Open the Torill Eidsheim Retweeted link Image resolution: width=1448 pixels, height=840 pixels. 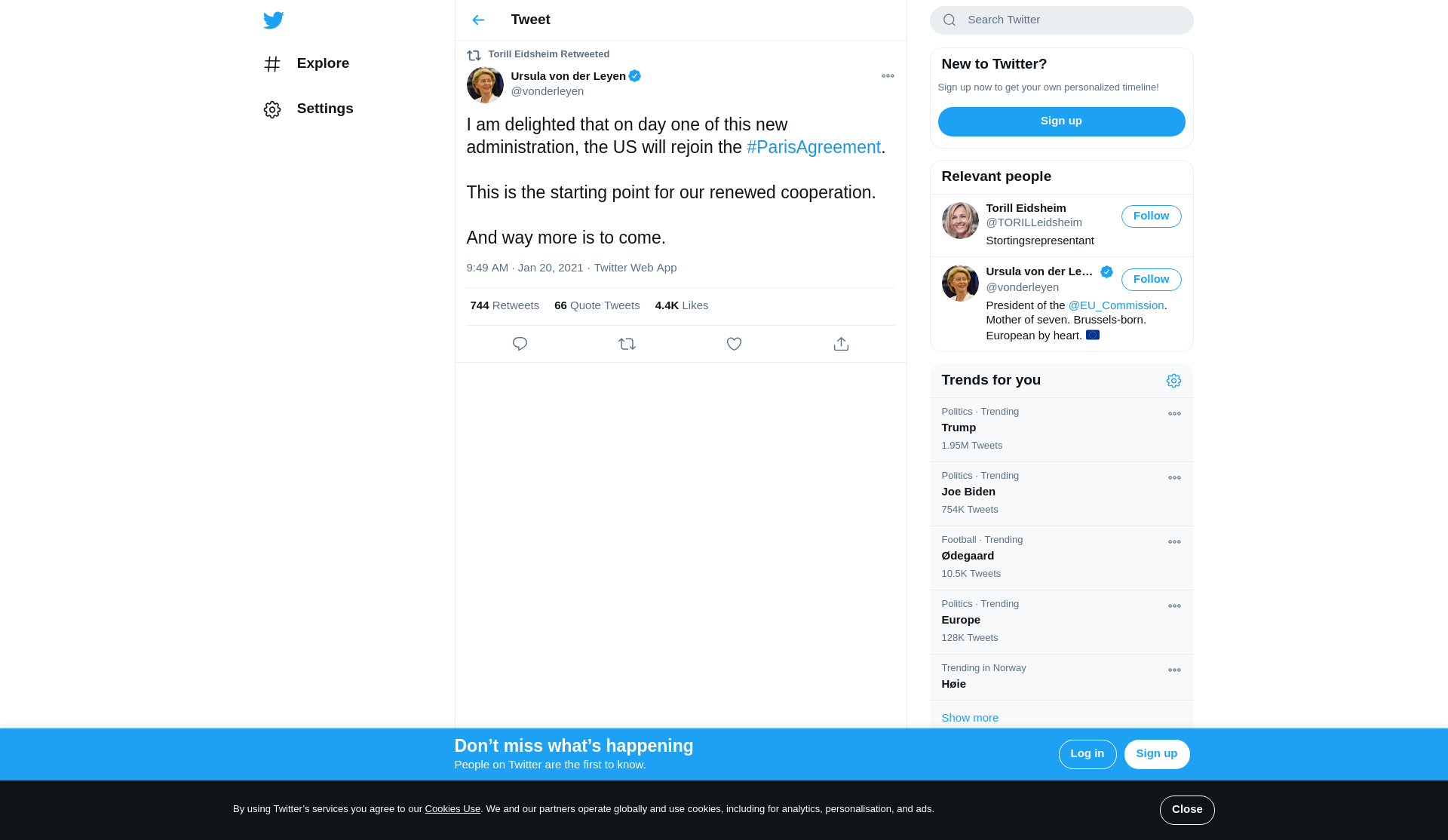click(x=548, y=54)
